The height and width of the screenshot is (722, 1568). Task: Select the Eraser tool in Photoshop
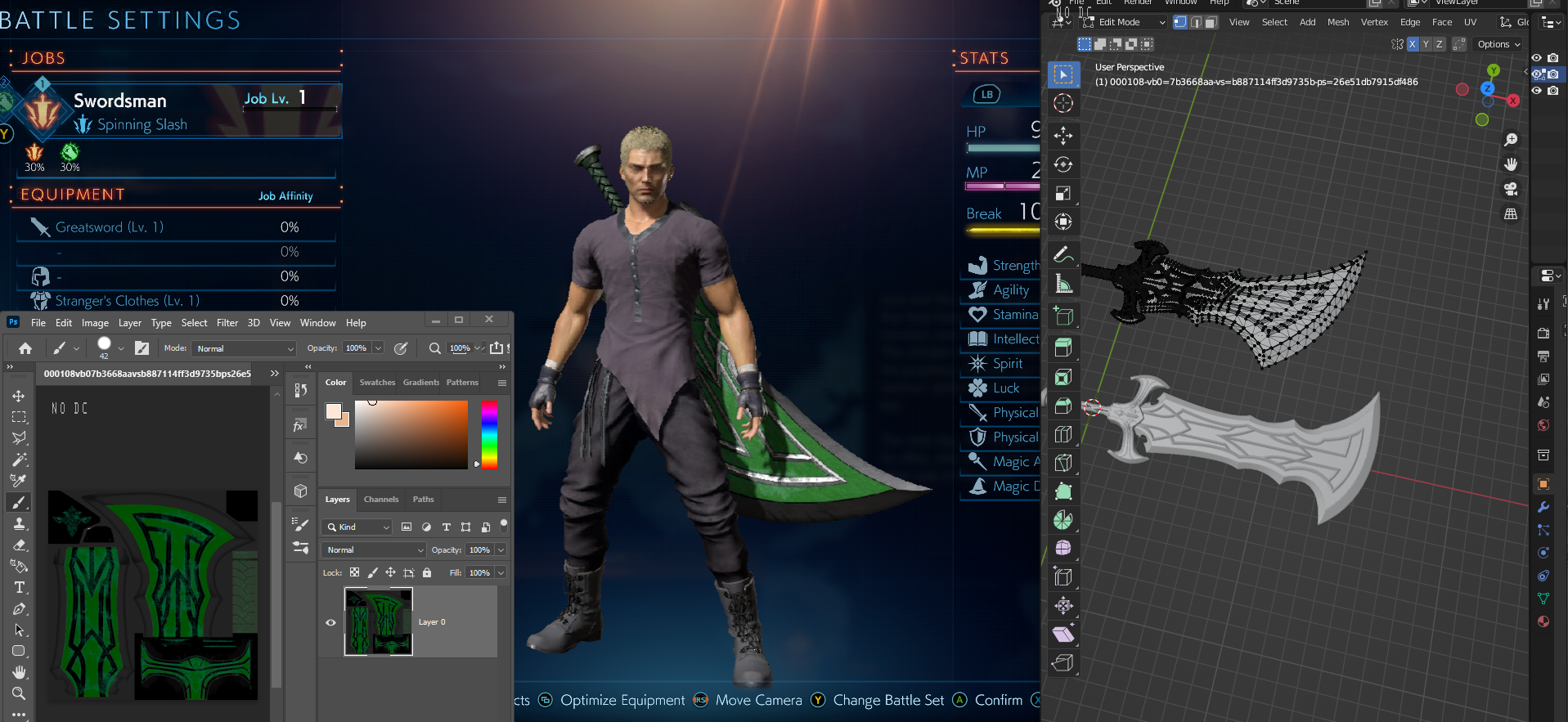(19, 545)
